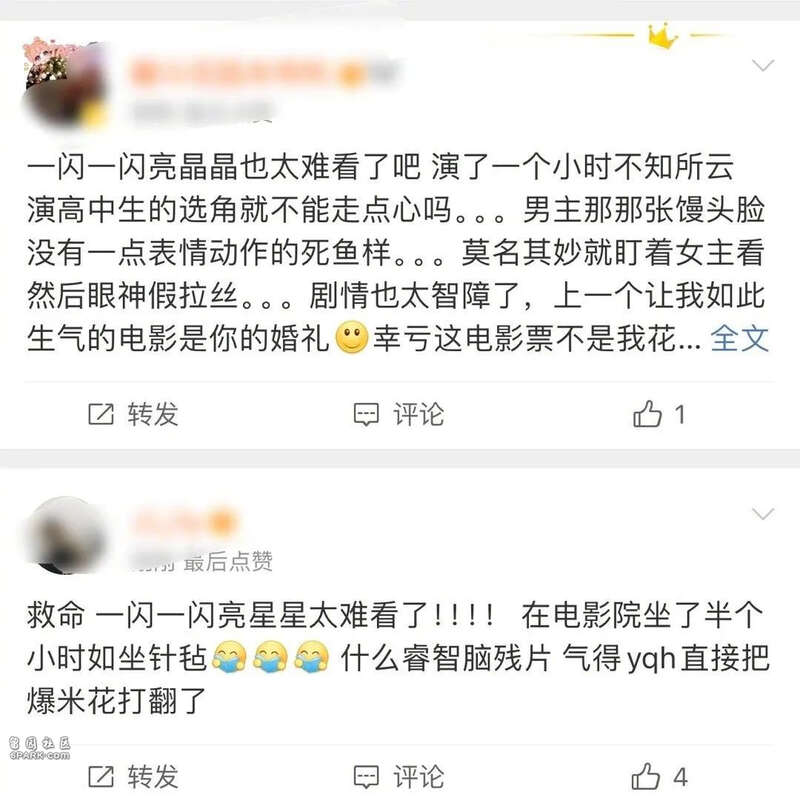The height and width of the screenshot is (809, 800).
Task: Expand full text via 全文 link
Action: (x=740, y=338)
